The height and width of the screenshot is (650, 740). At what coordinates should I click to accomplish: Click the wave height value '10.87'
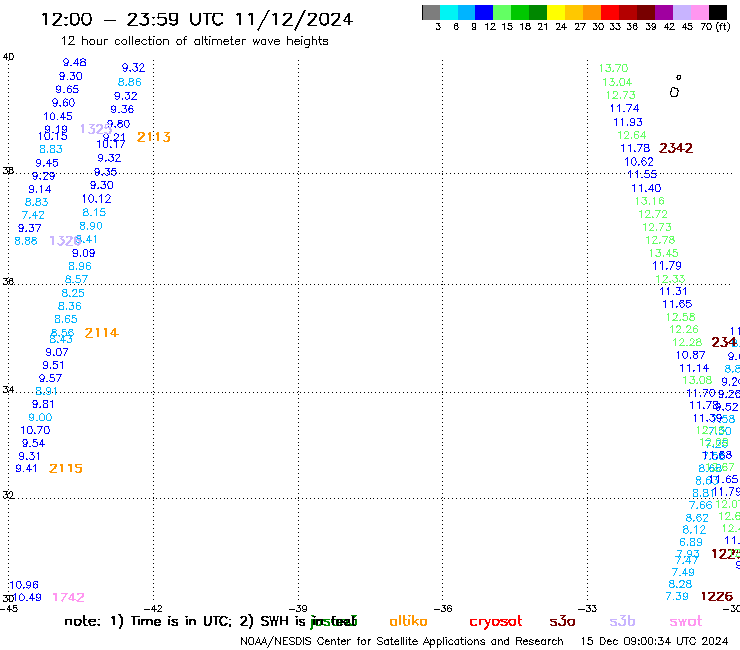[x=690, y=355]
